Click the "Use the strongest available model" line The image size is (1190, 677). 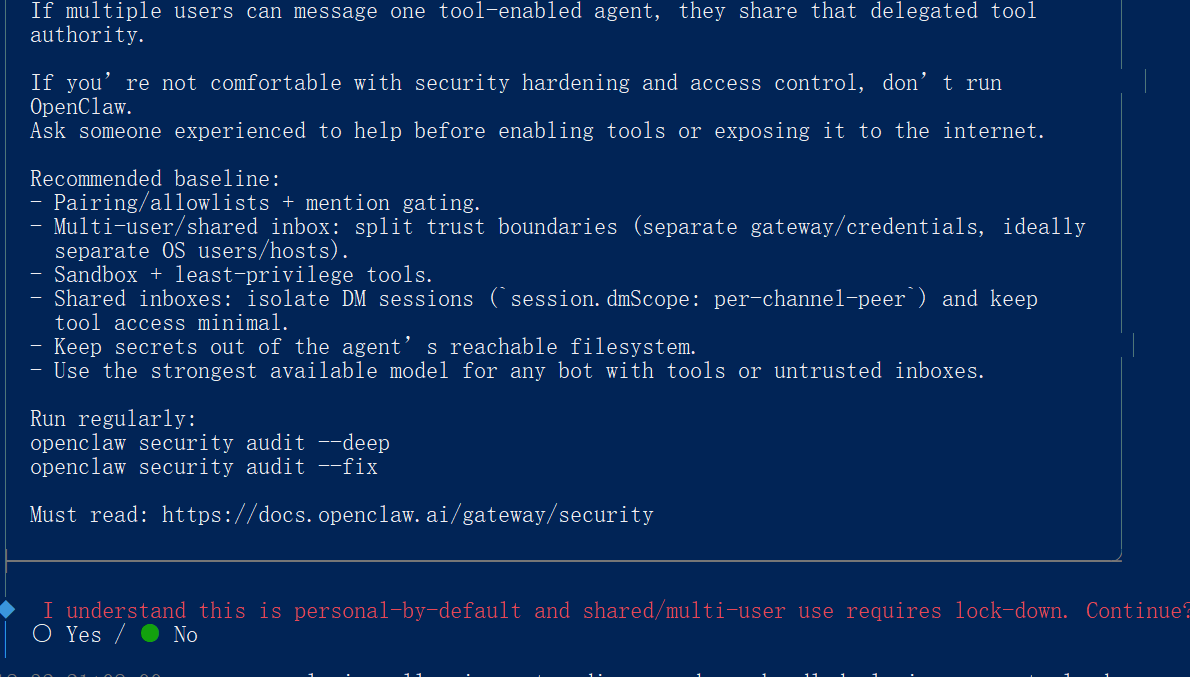(519, 371)
